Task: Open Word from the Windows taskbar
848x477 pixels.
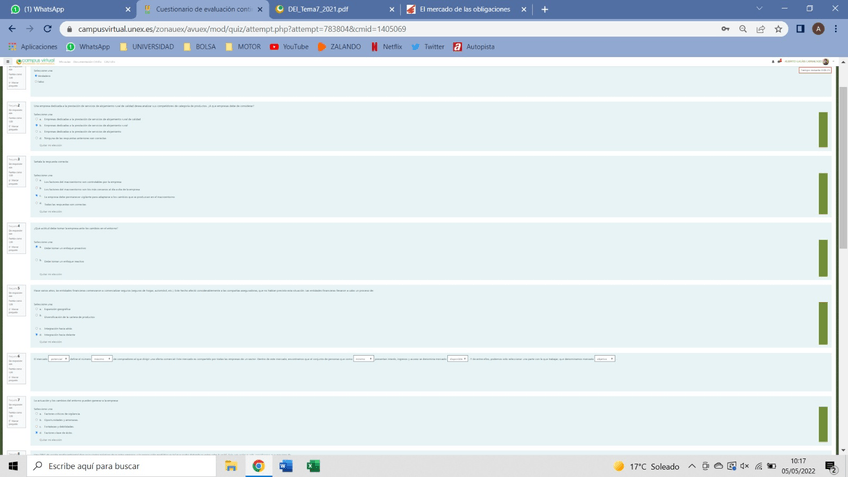Action: point(285,466)
